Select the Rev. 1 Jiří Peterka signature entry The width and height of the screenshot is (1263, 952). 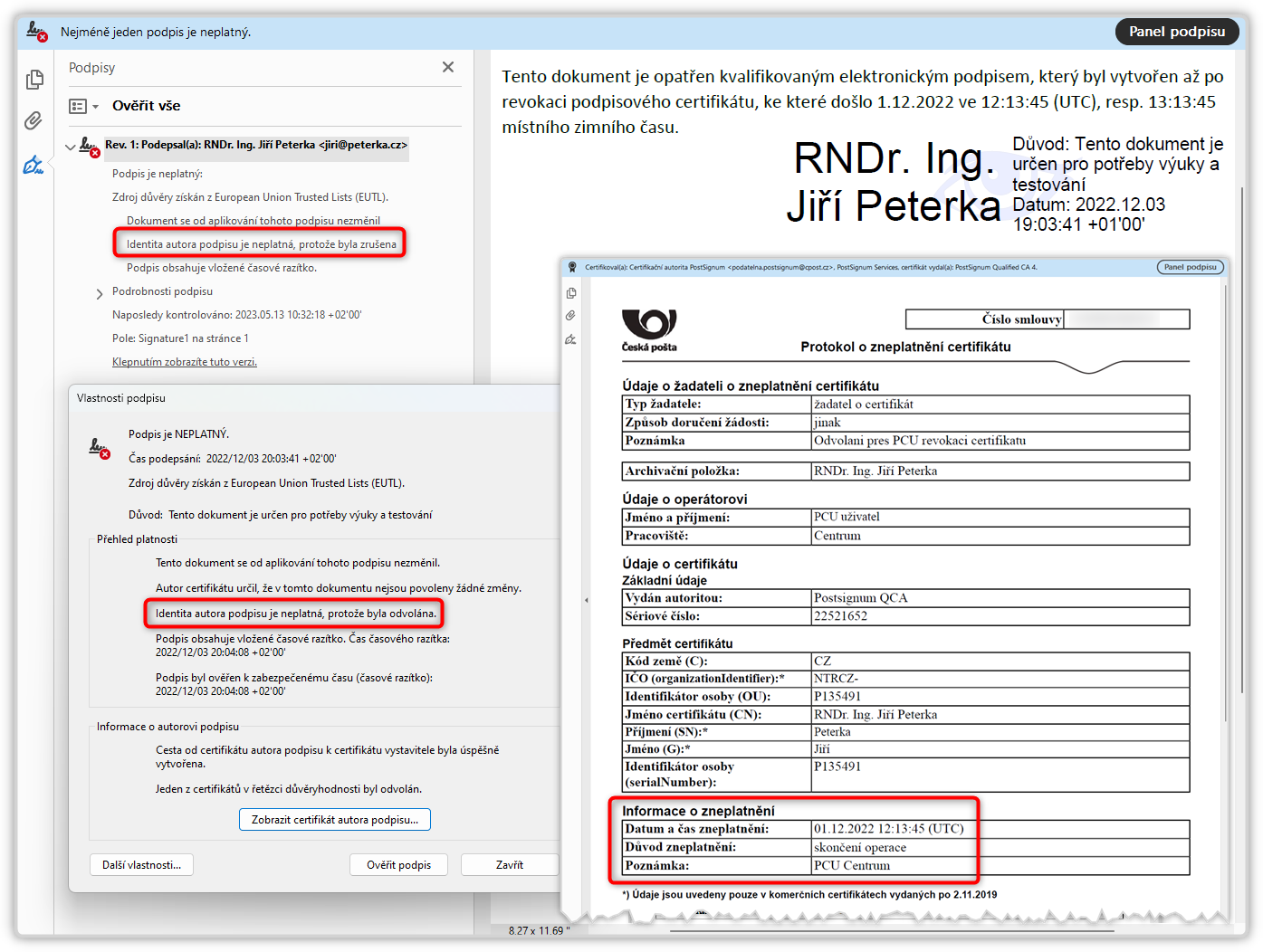pos(256,145)
